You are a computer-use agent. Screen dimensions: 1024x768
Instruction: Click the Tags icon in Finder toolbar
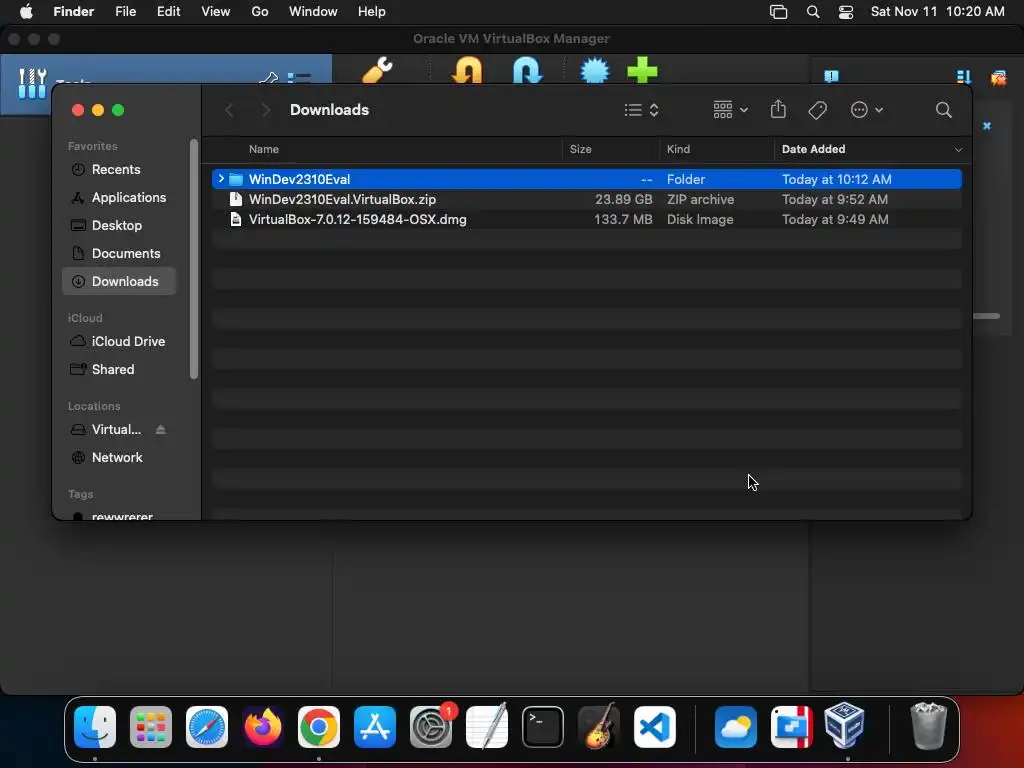pos(818,110)
